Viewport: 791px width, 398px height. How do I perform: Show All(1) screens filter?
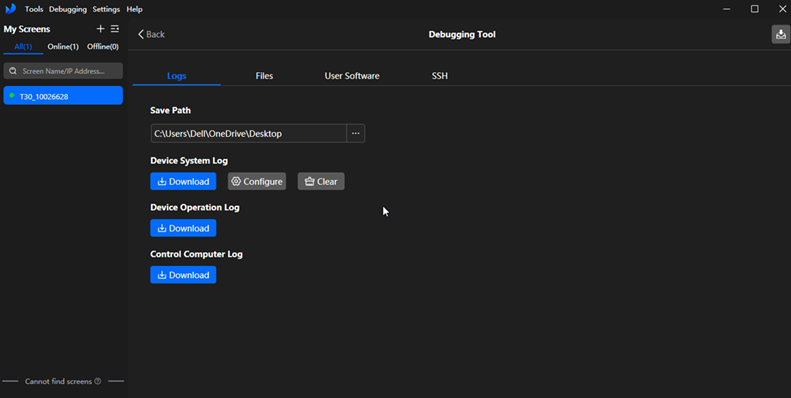[23, 46]
